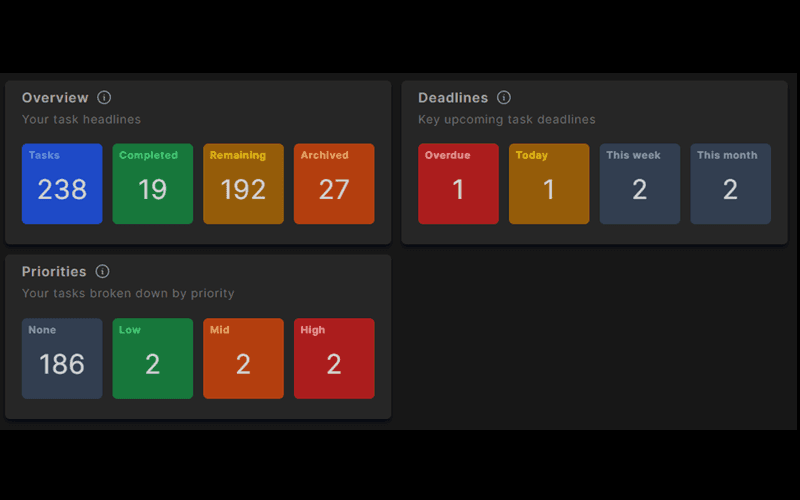The width and height of the screenshot is (800, 500).
Task: Select the Overdue deadline tile
Action: click(x=458, y=184)
